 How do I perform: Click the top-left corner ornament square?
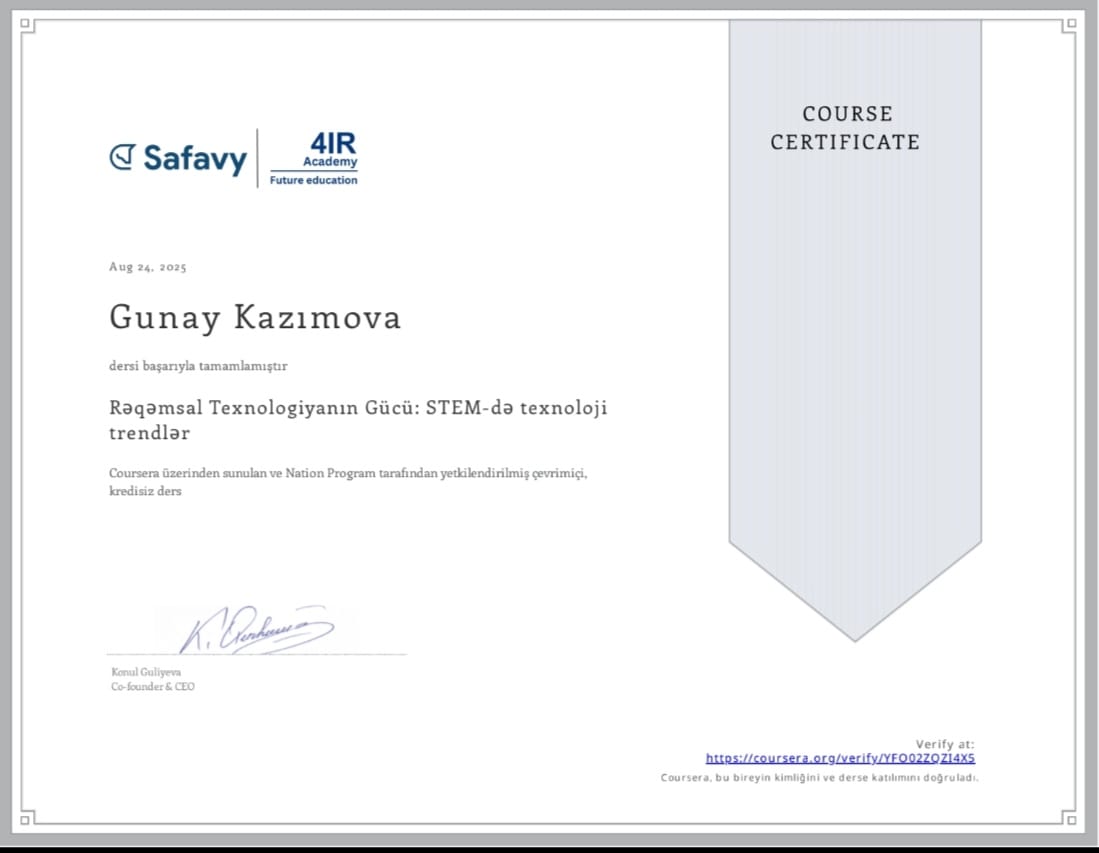pos(27,27)
